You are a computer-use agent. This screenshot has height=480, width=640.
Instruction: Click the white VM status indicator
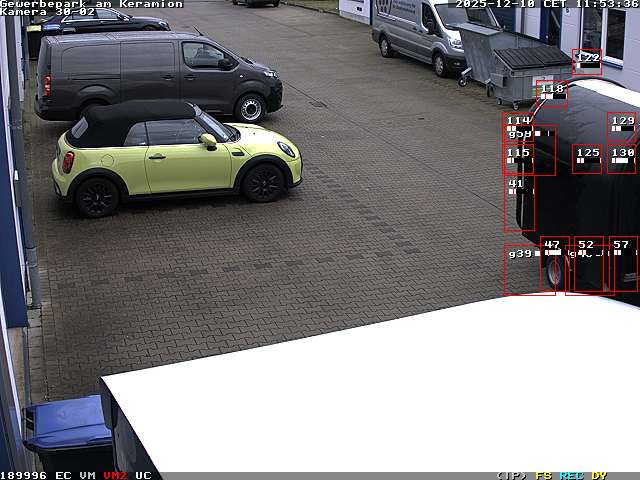88,475
